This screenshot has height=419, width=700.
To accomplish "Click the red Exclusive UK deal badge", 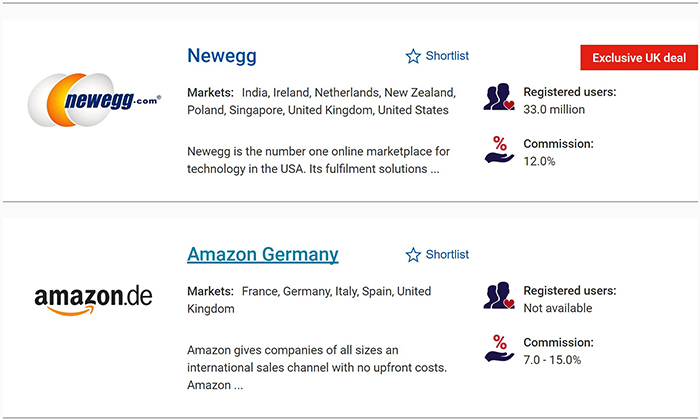I will (x=639, y=58).
